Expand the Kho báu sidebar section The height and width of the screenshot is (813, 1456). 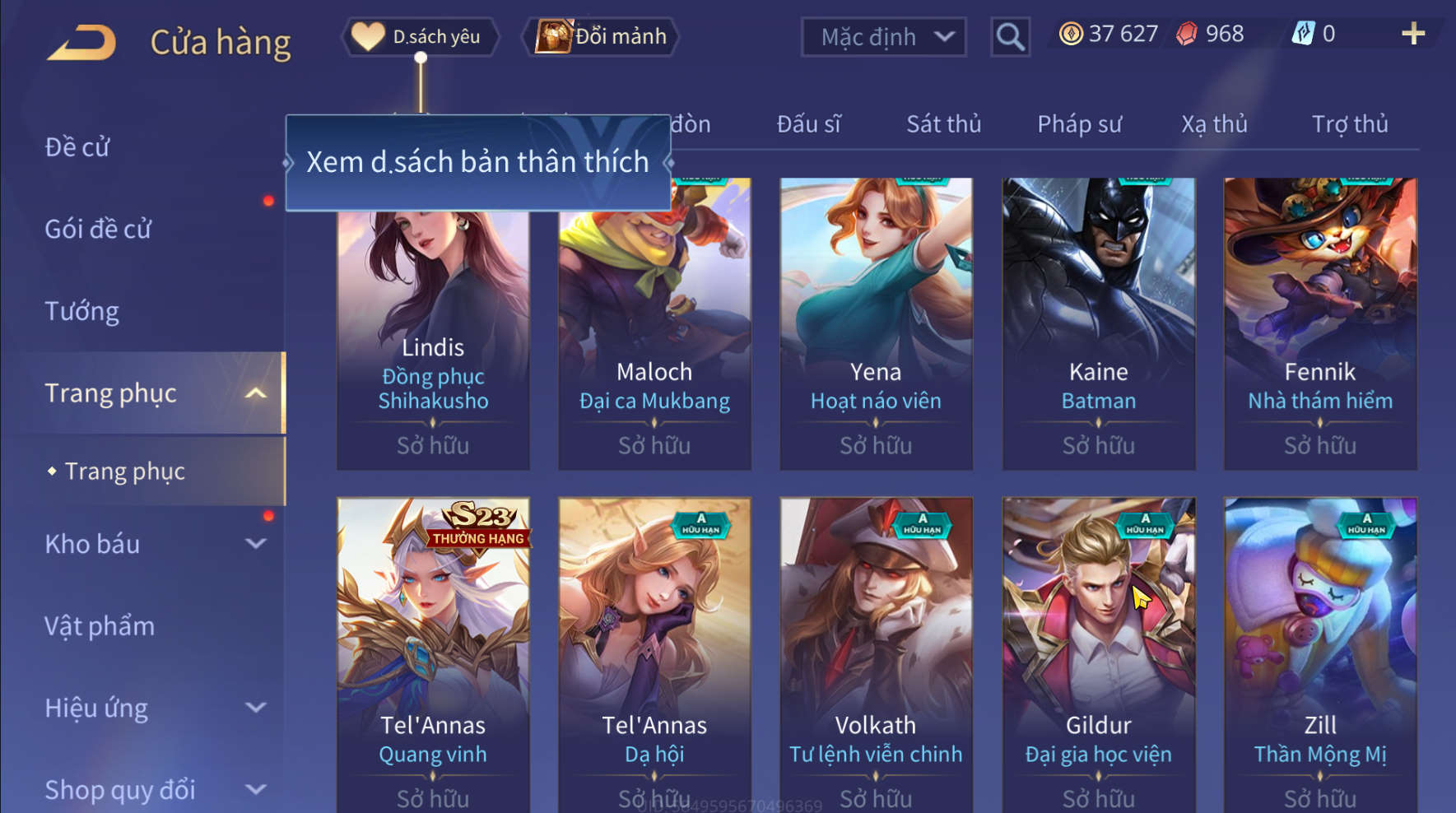pyautogui.click(x=256, y=544)
